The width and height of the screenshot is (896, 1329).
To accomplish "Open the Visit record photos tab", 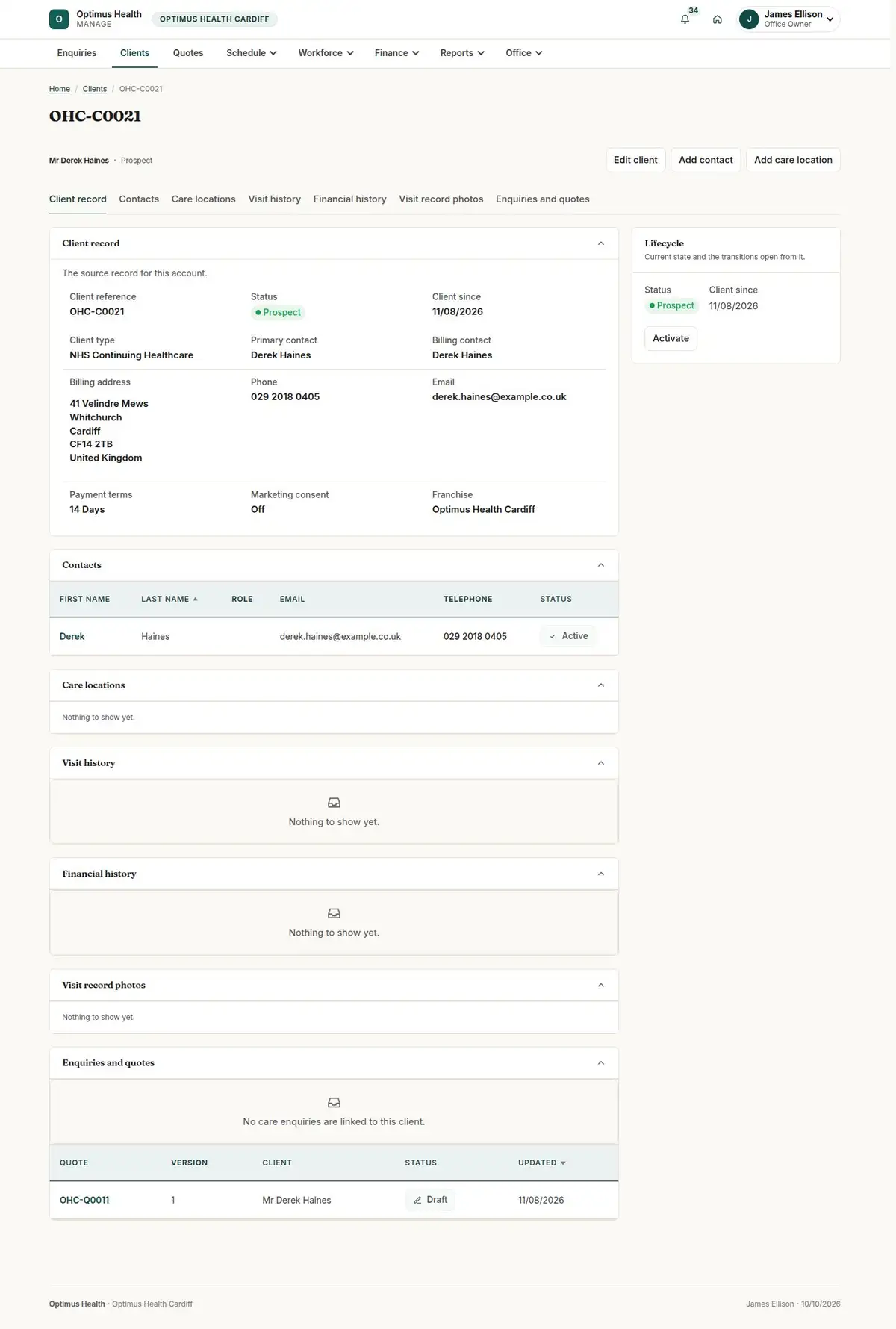I will pos(441,199).
